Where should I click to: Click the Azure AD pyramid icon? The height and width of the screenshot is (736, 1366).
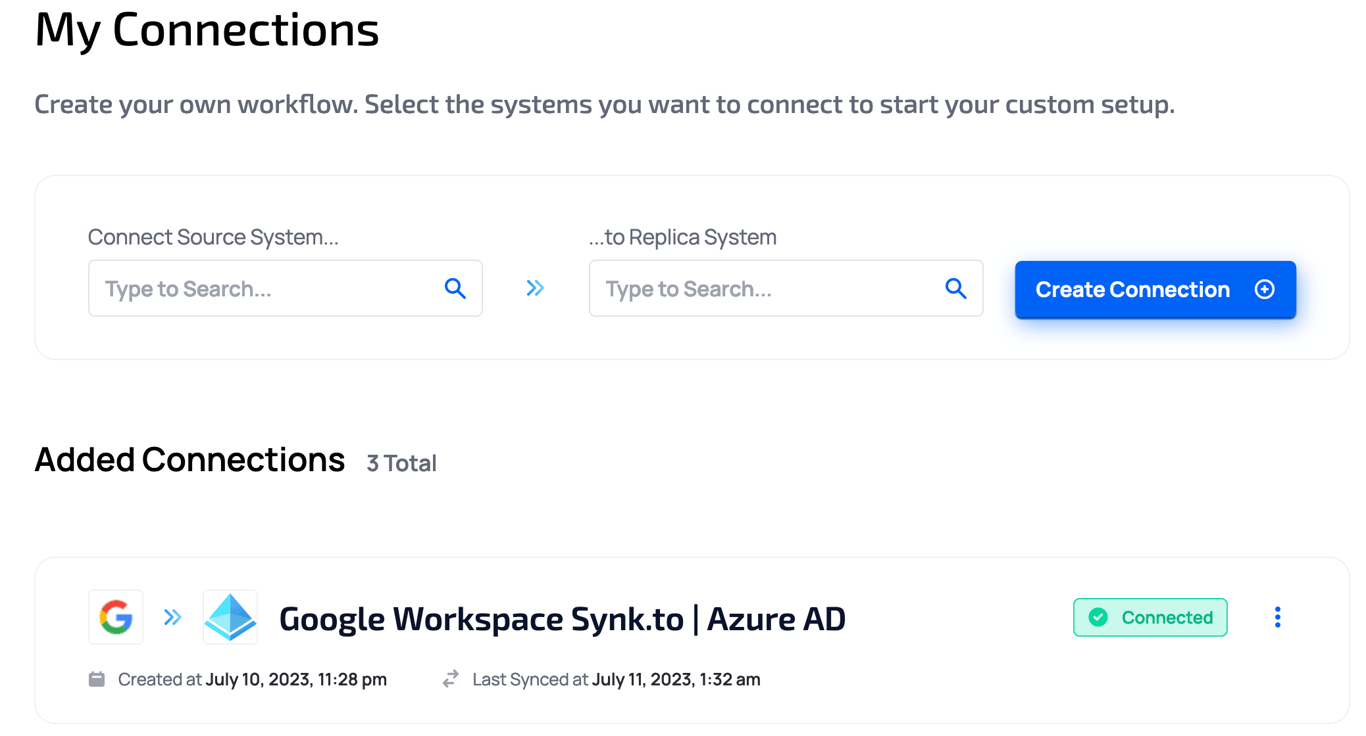pos(230,617)
